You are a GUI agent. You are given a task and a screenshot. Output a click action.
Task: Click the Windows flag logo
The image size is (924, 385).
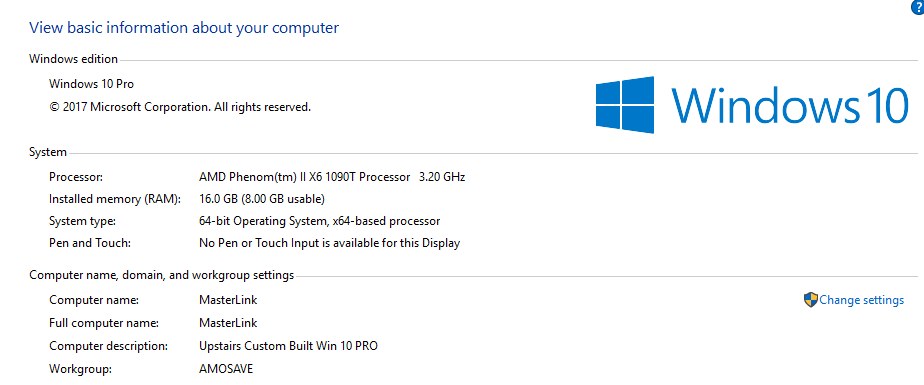[x=625, y=104]
